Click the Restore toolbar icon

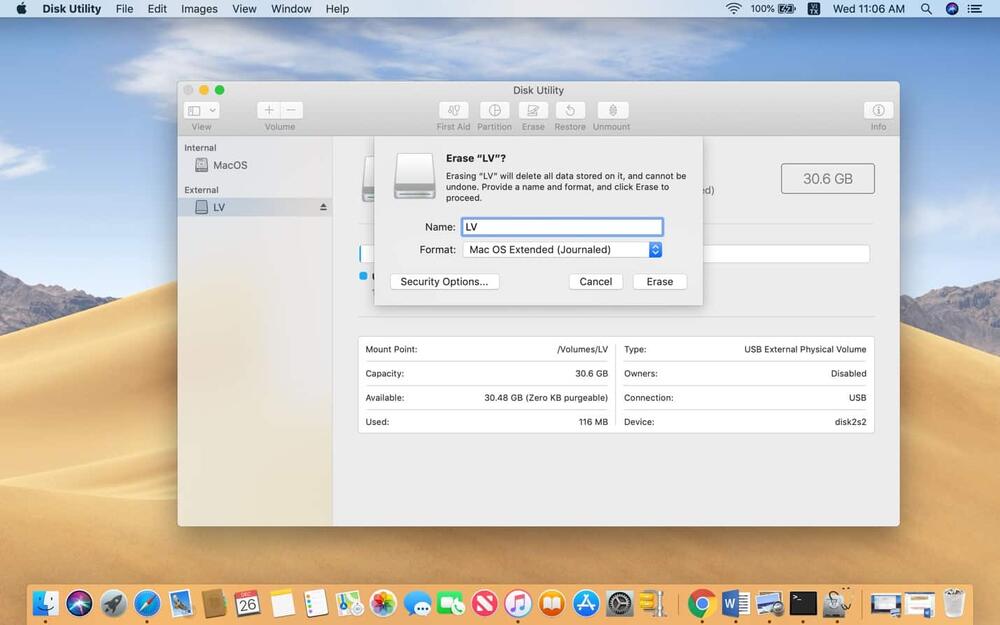570,111
